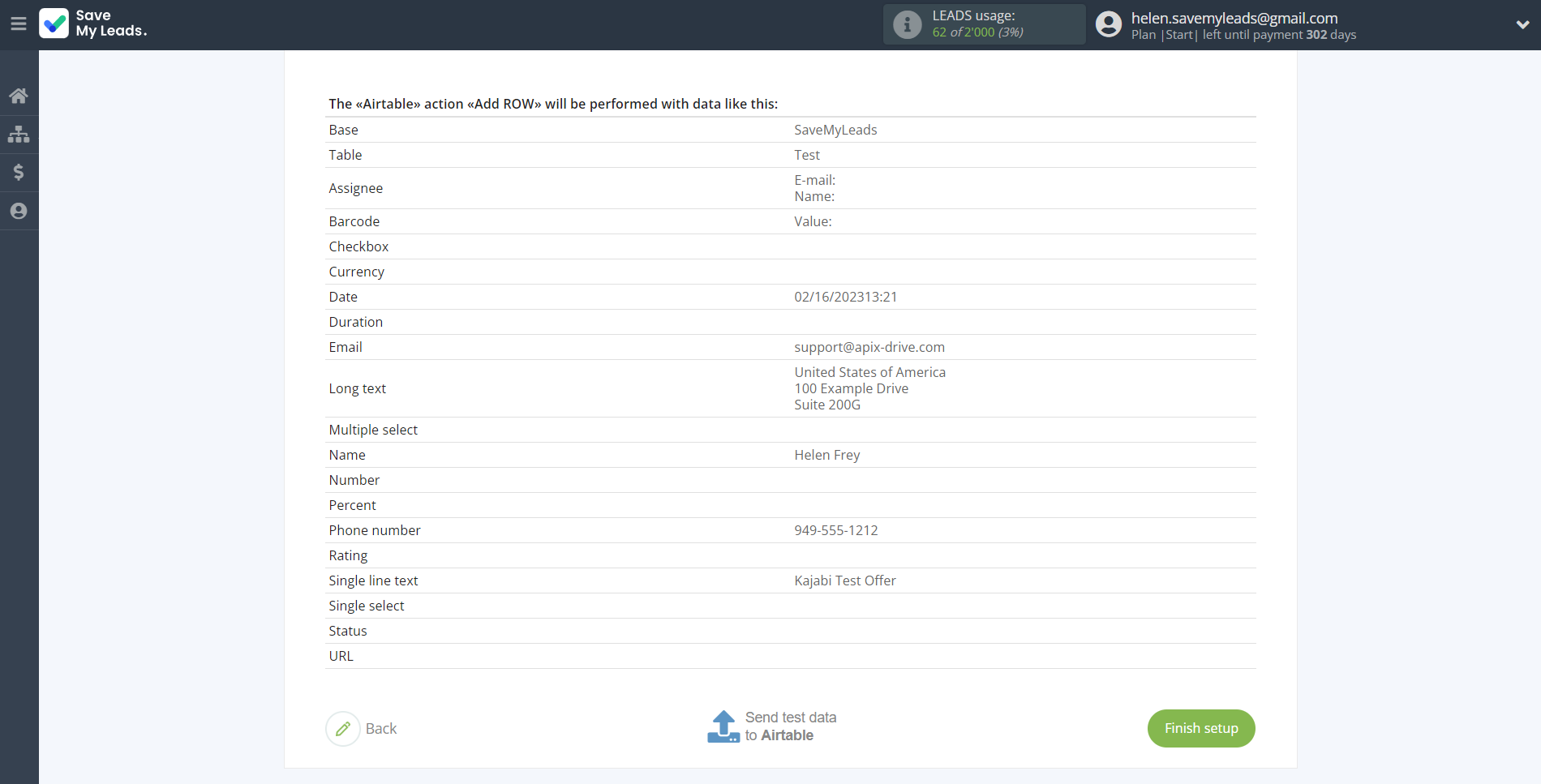
Task: Click the Save My Leads logo
Action: coord(93,24)
